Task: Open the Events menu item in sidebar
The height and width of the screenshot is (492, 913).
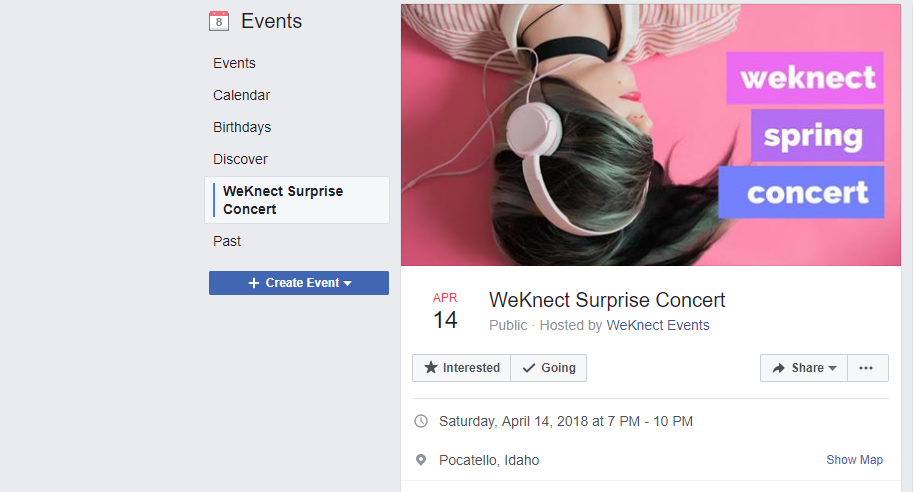Action: 234,63
